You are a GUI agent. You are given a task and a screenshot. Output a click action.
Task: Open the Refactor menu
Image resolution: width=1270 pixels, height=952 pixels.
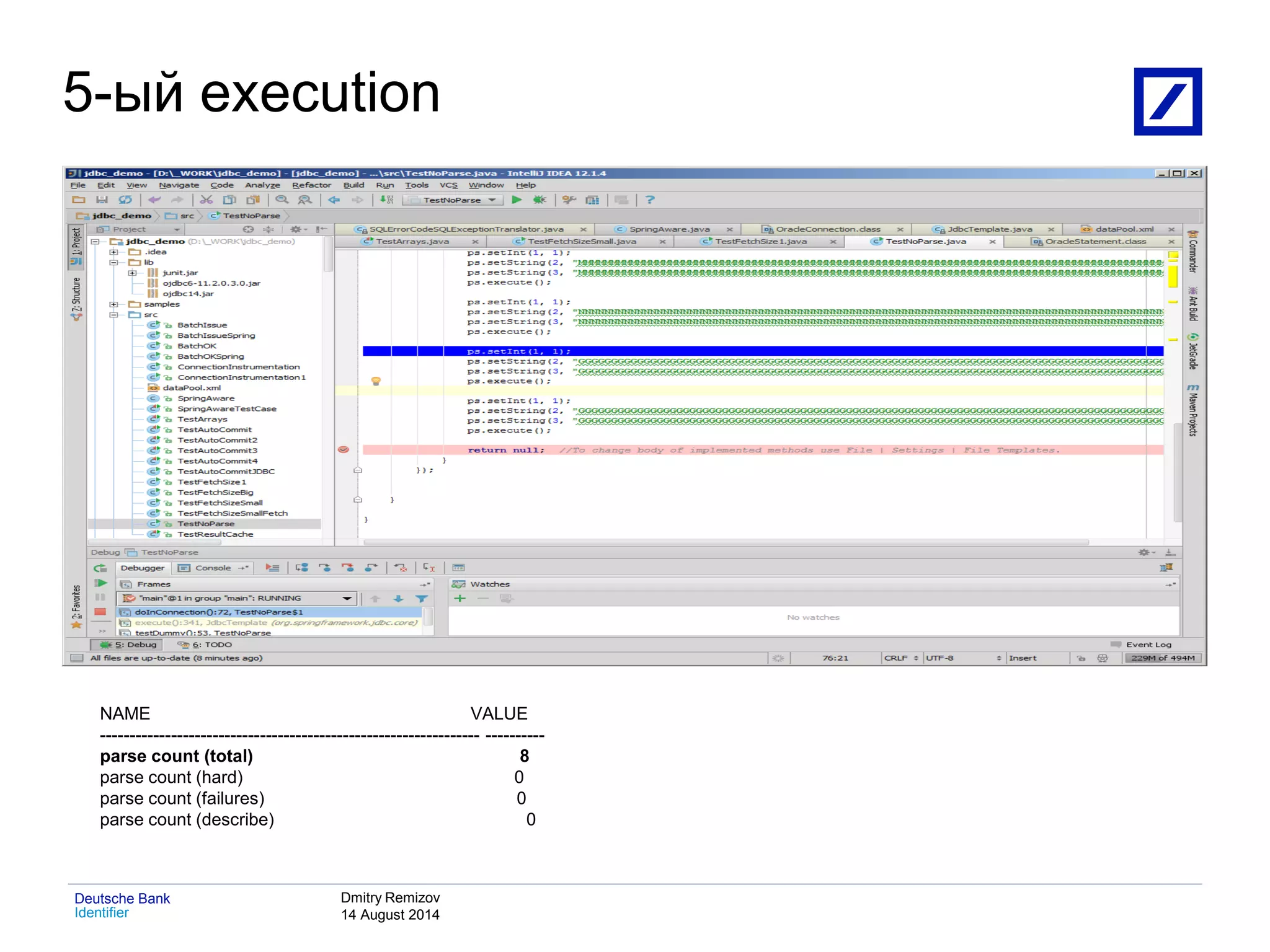point(311,185)
